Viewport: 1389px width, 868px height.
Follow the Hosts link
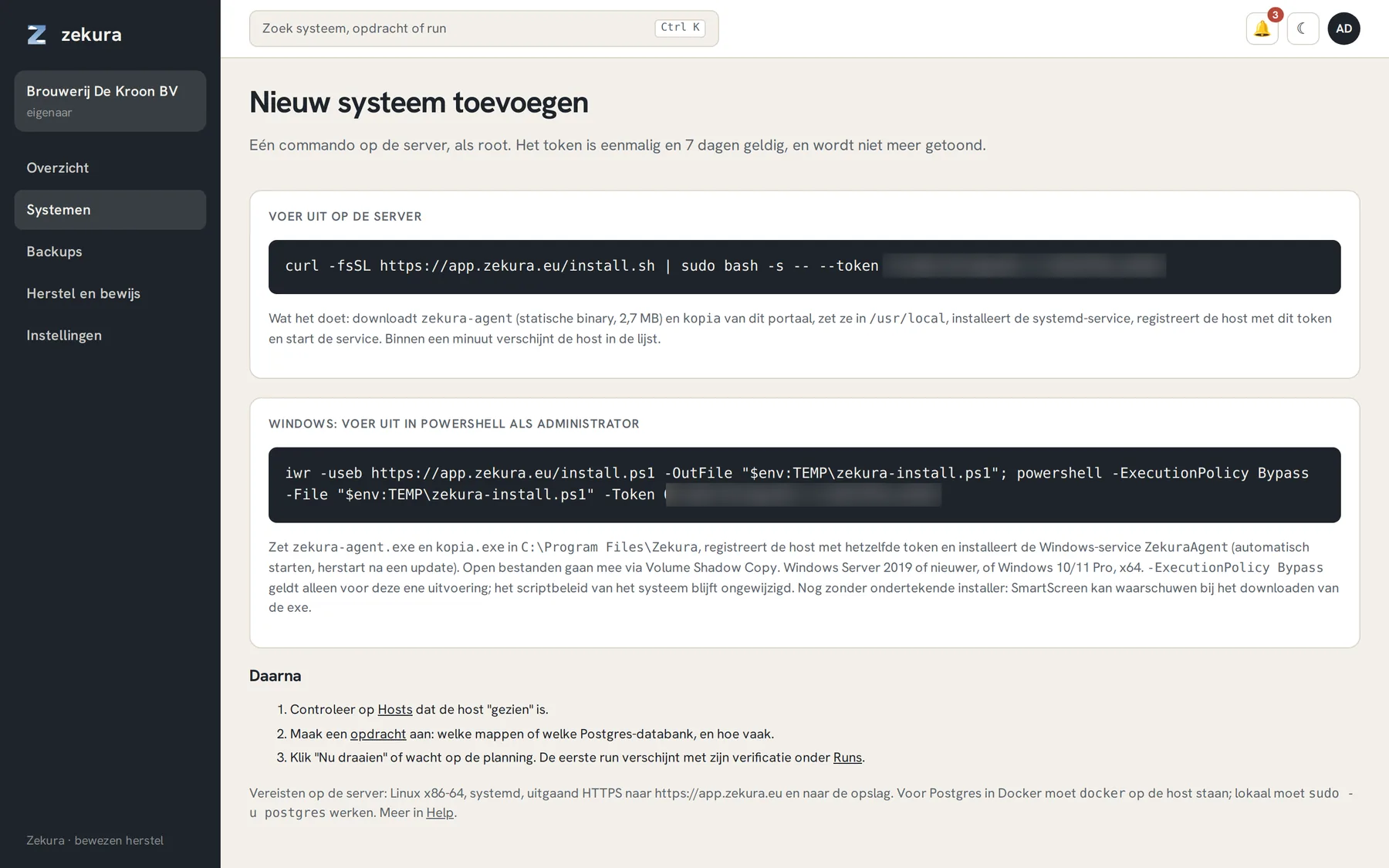(395, 709)
